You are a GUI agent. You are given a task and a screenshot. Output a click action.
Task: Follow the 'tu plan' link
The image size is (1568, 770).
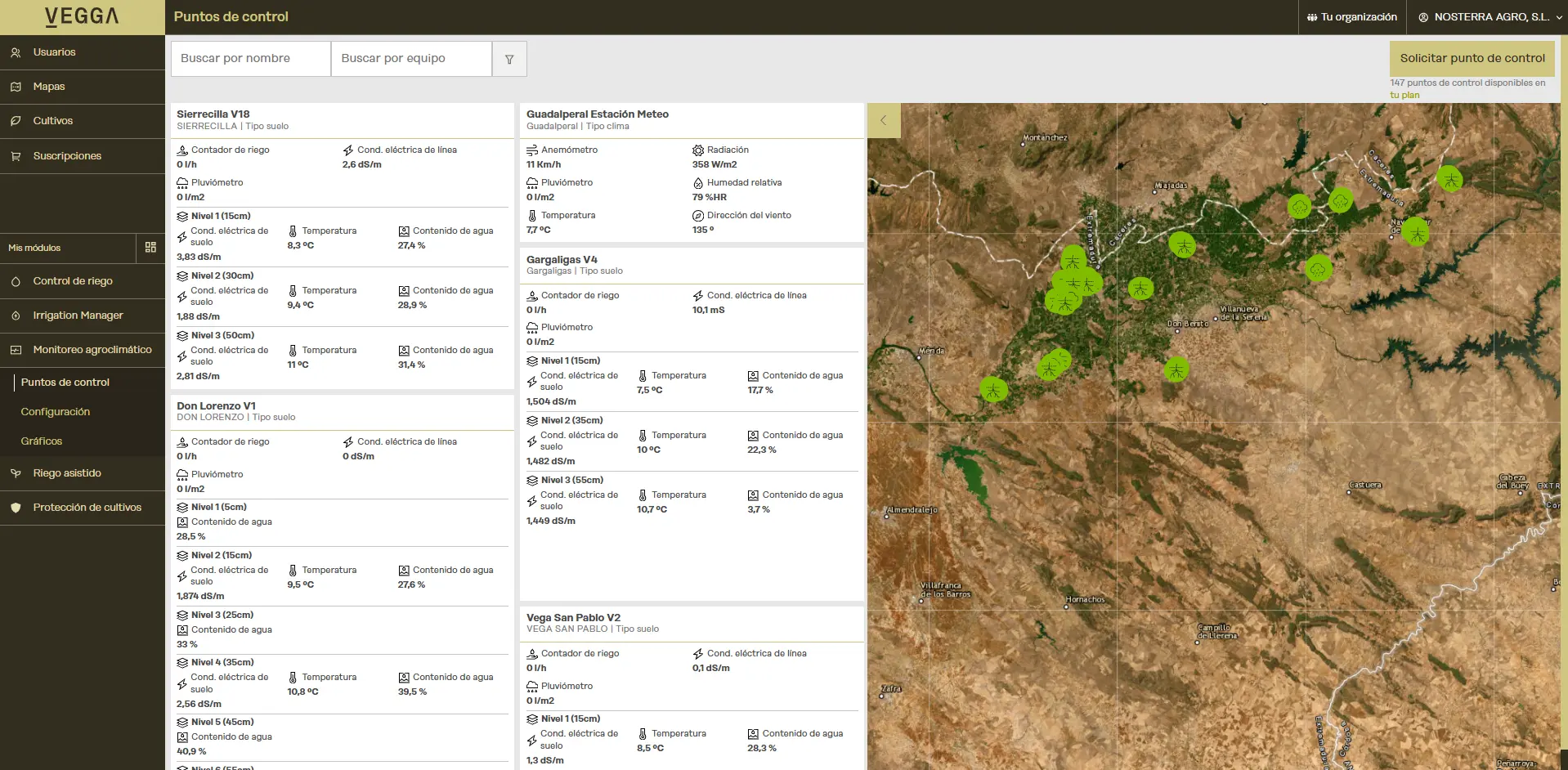(x=1404, y=96)
